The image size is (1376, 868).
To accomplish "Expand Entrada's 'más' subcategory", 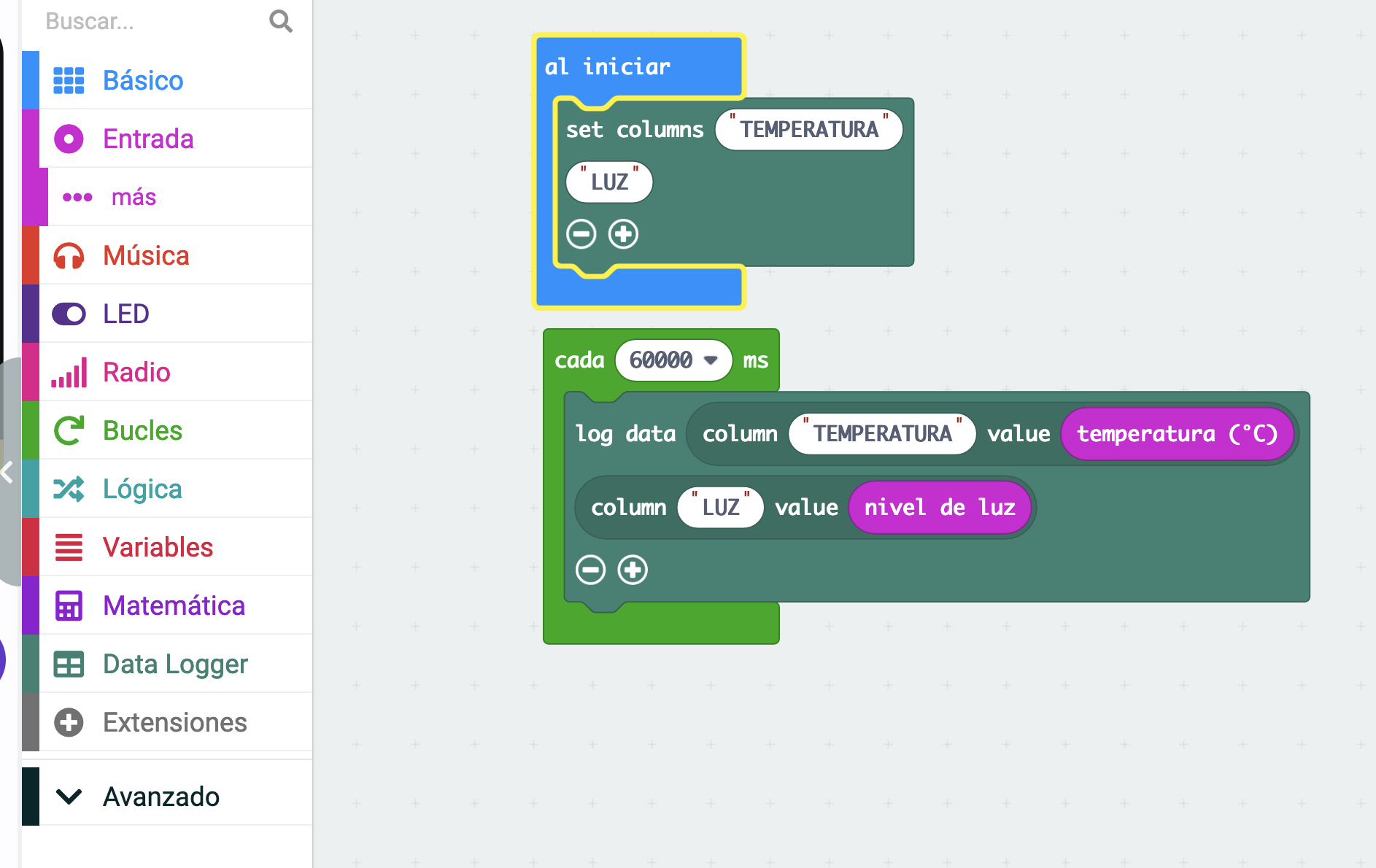I will point(134,197).
